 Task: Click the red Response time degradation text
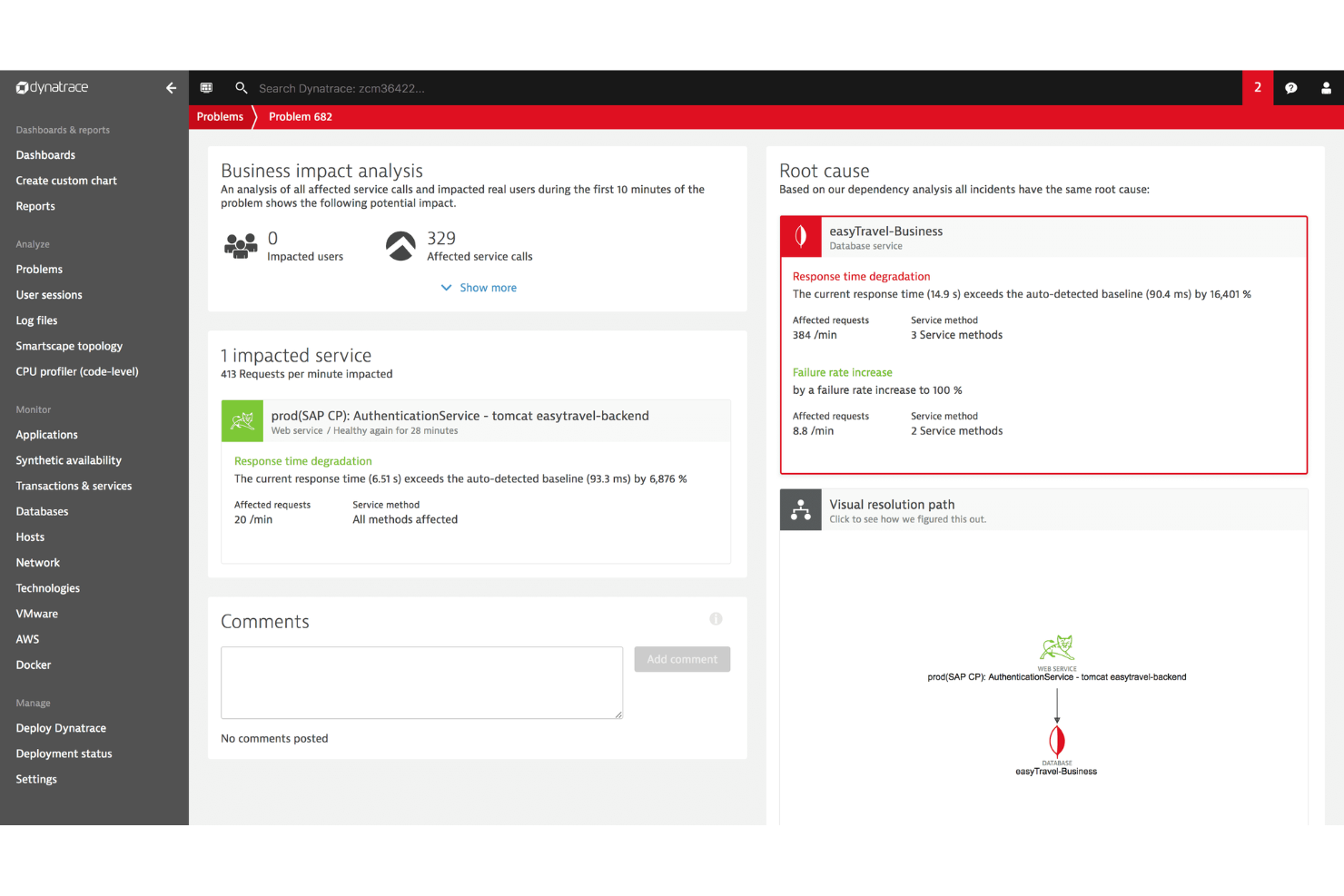tap(861, 277)
